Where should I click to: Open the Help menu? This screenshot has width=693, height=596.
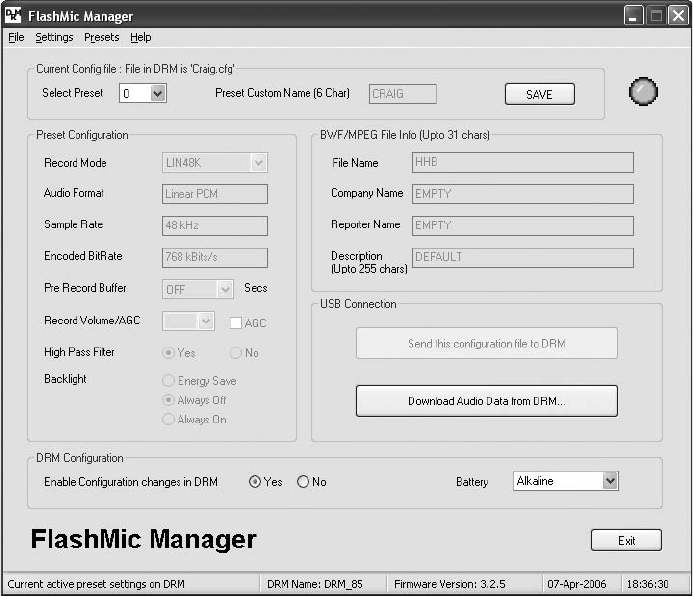pos(140,37)
